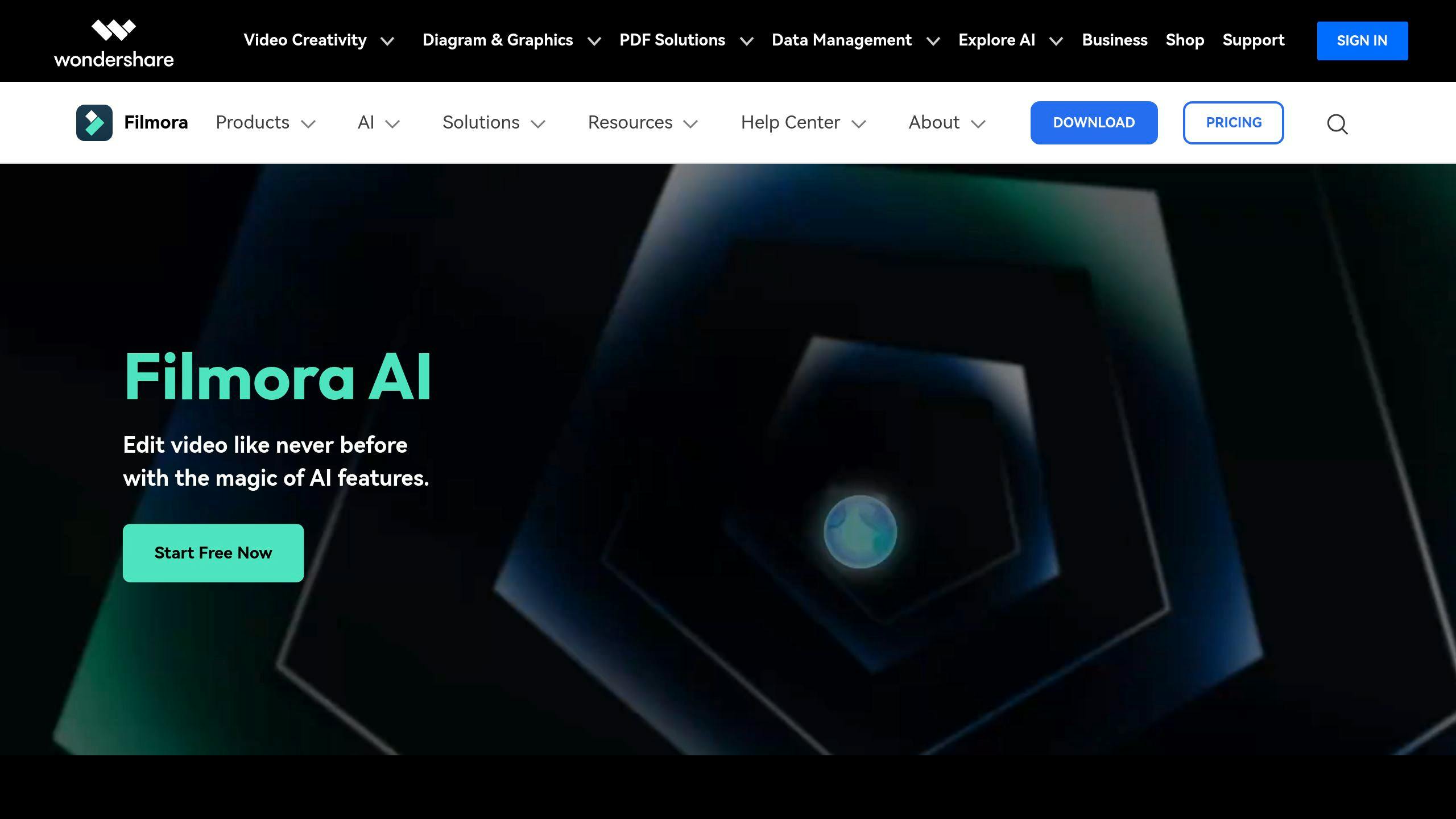Click the 'Edit video like never before' tagline

click(x=265, y=445)
